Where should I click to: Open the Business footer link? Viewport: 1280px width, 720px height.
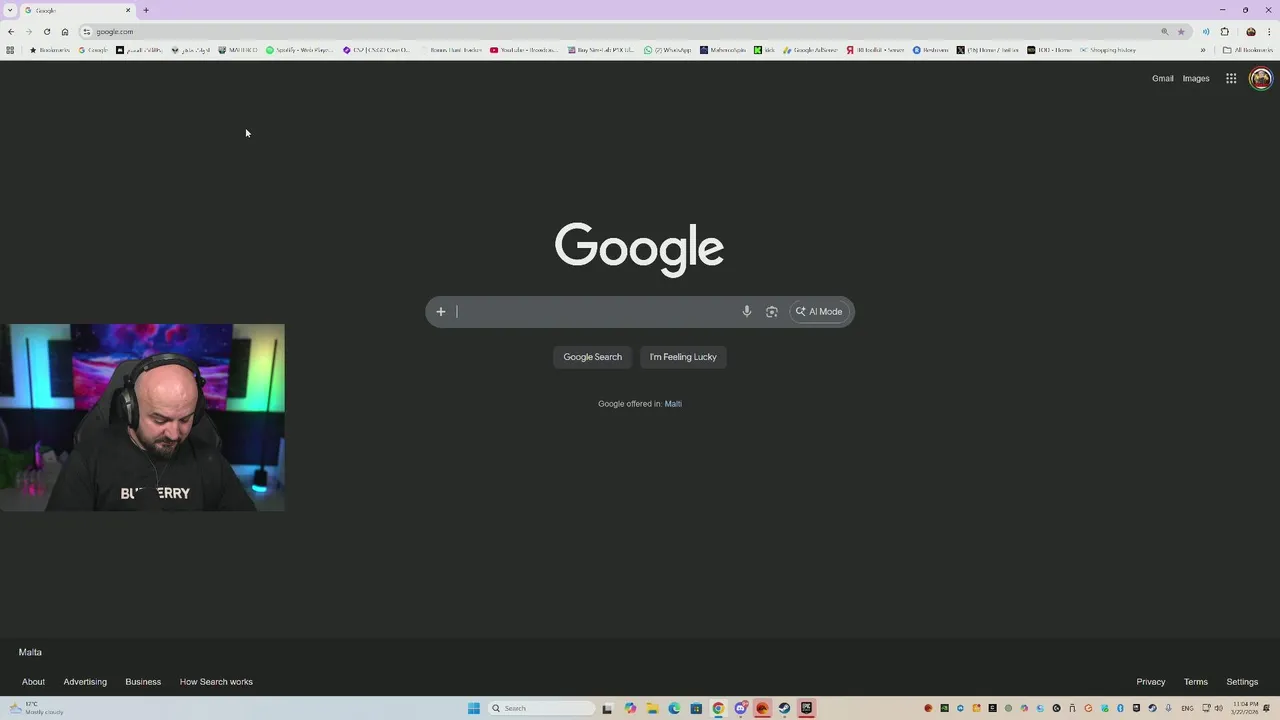click(x=143, y=682)
